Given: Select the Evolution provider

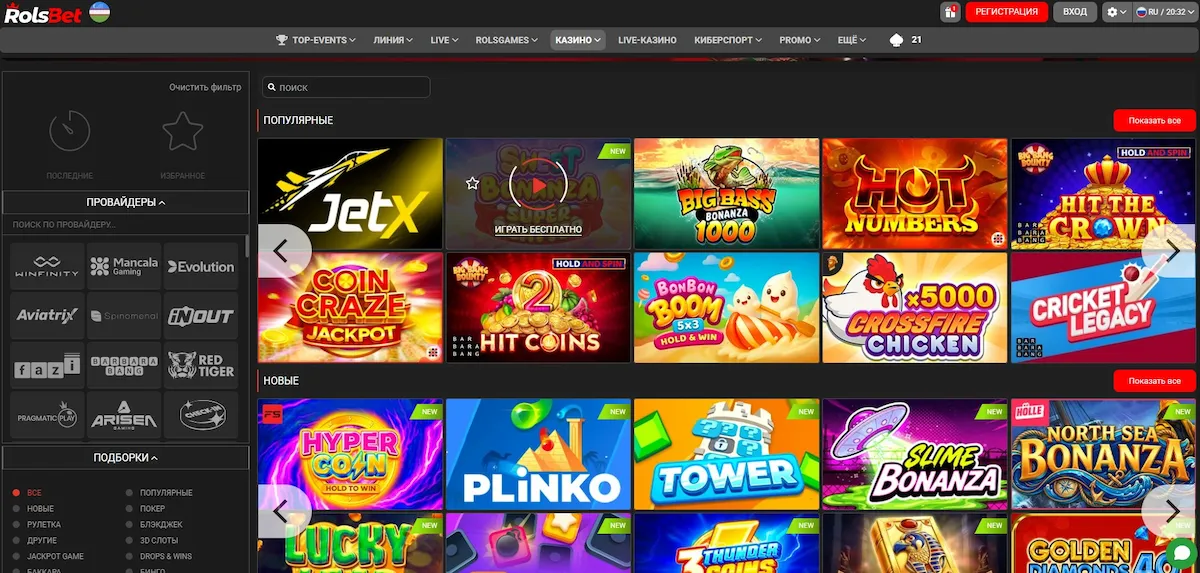Looking at the screenshot, I should (x=201, y=266).
